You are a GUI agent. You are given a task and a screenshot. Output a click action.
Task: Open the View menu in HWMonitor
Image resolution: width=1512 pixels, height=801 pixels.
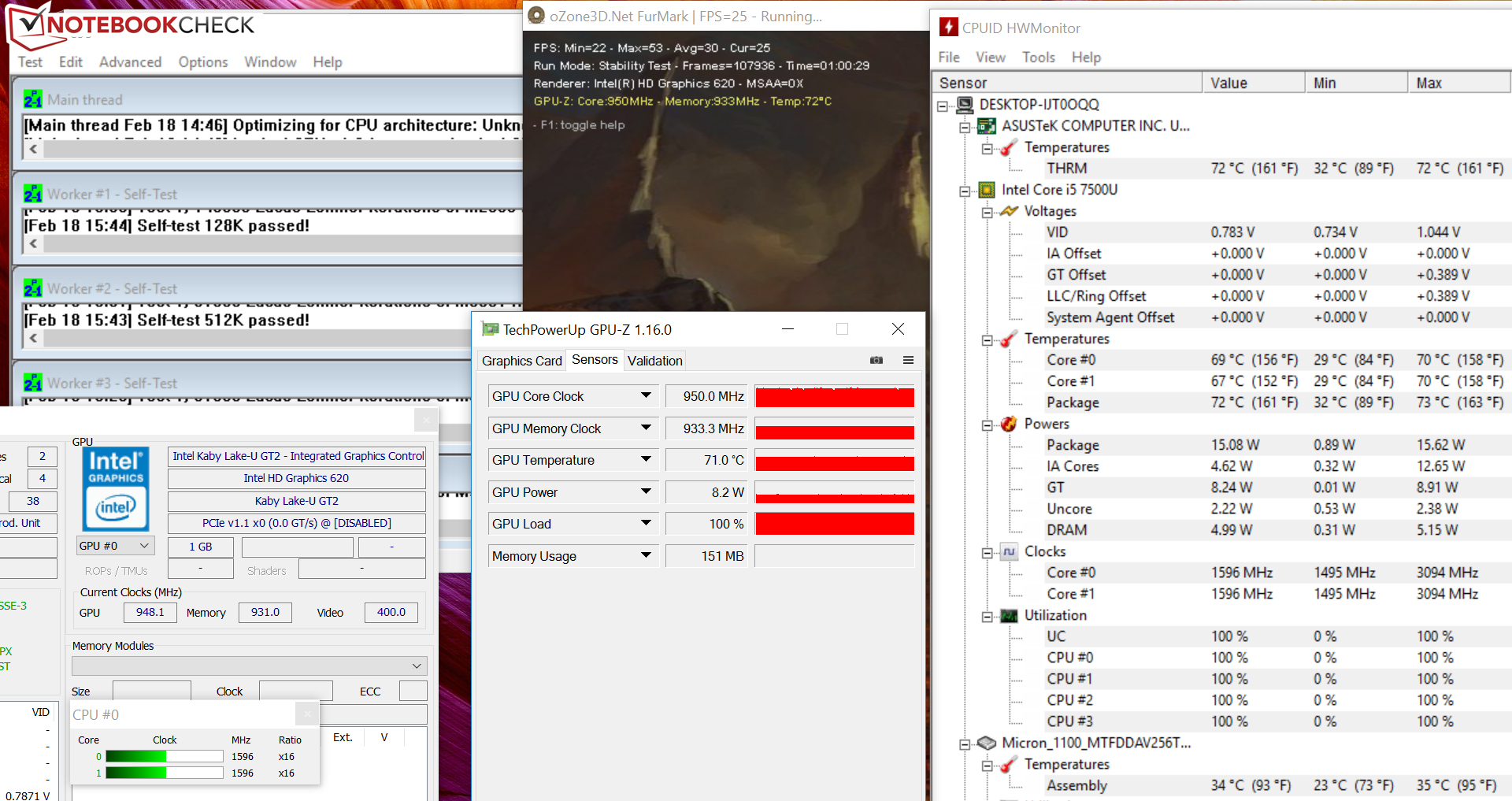991,57
